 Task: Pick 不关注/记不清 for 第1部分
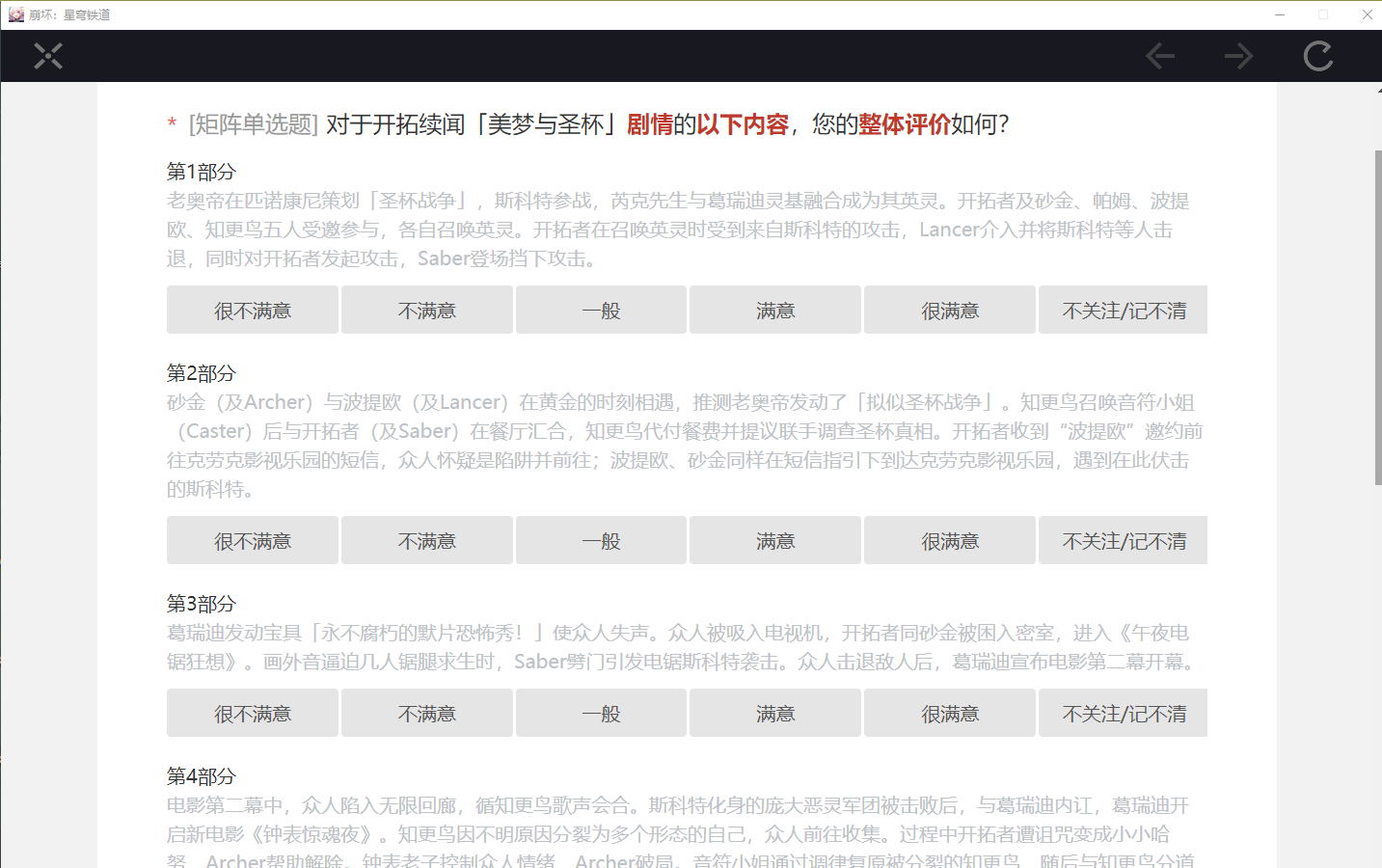(x=1124, y=311)
